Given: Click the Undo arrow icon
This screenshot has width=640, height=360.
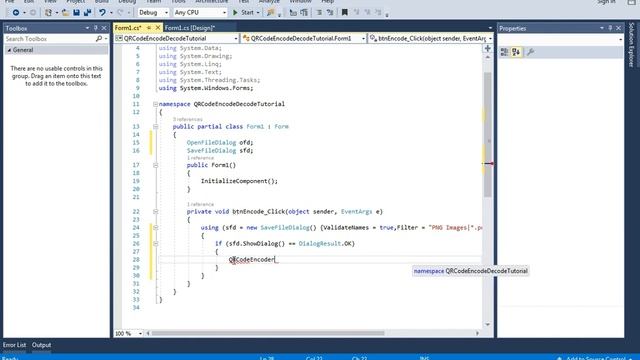Looking at the screenshot, I should (102, 13).
